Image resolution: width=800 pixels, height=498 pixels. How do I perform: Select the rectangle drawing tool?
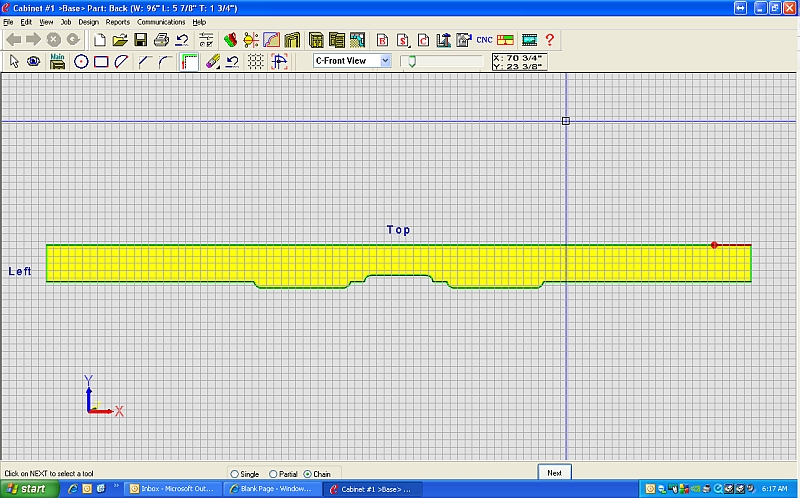tap(101, 61)
